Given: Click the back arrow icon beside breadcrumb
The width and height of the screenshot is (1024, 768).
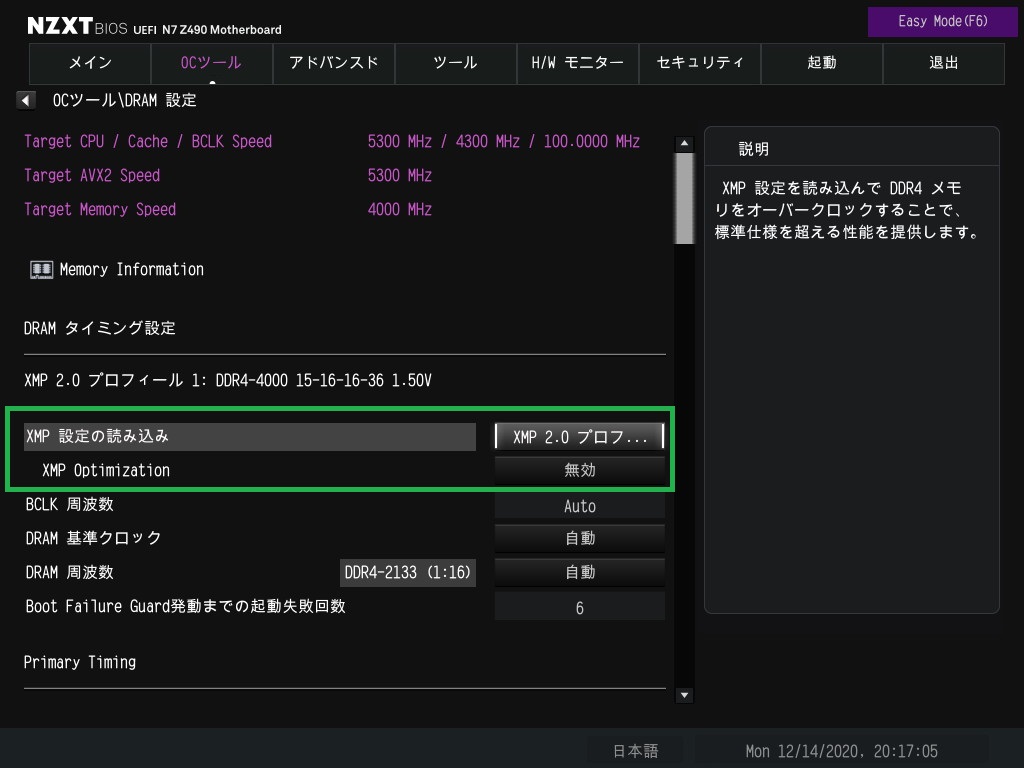Looking at the screenshot, I should click(27, 100).
